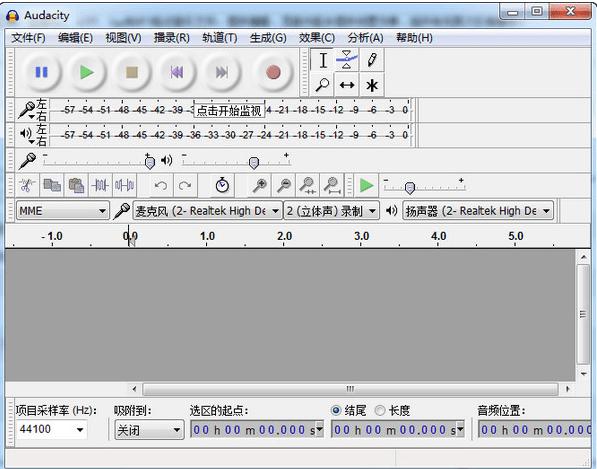Click the horizontal scrollbar left arrow
Screen dimensions: 597x469
pyautogui.click(x=134, y=389)
